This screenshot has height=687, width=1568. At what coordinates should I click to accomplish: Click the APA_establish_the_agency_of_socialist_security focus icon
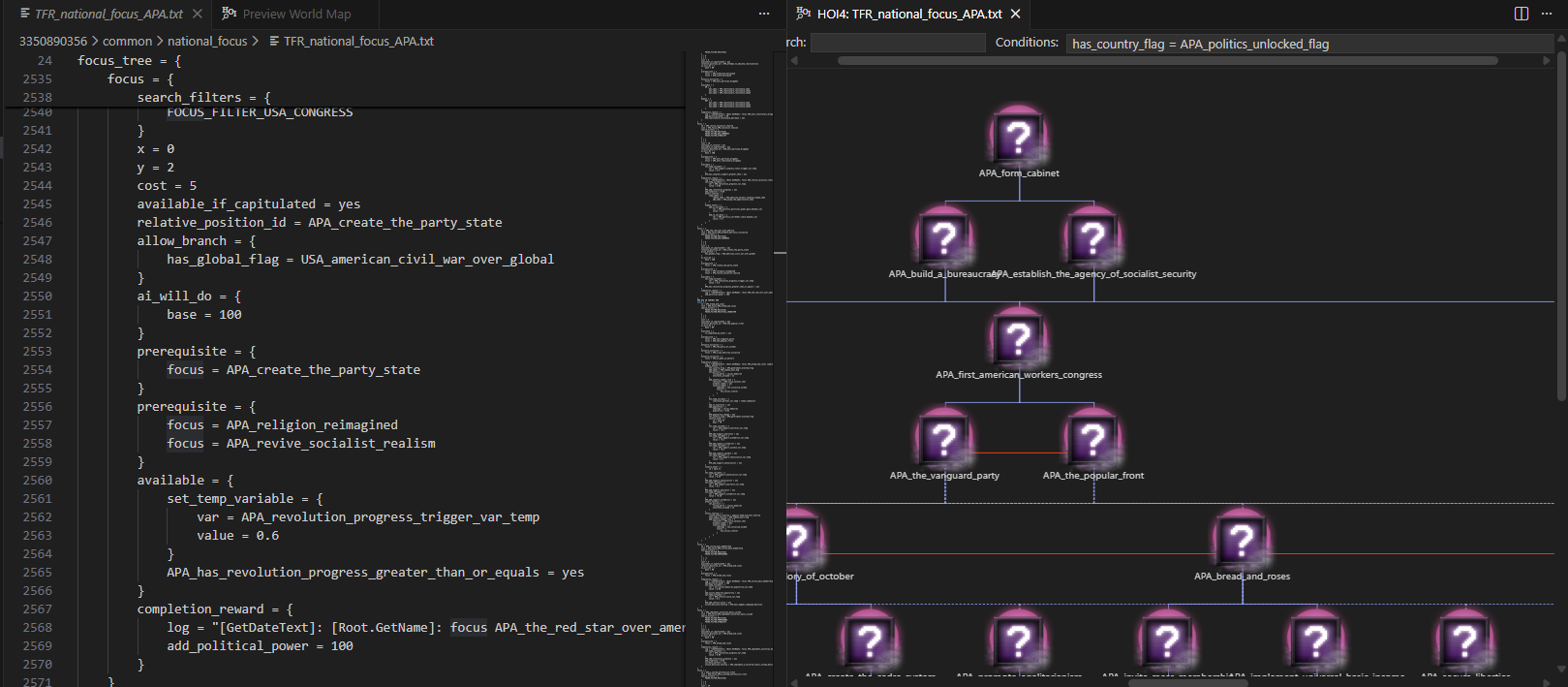coord(1092,236)
